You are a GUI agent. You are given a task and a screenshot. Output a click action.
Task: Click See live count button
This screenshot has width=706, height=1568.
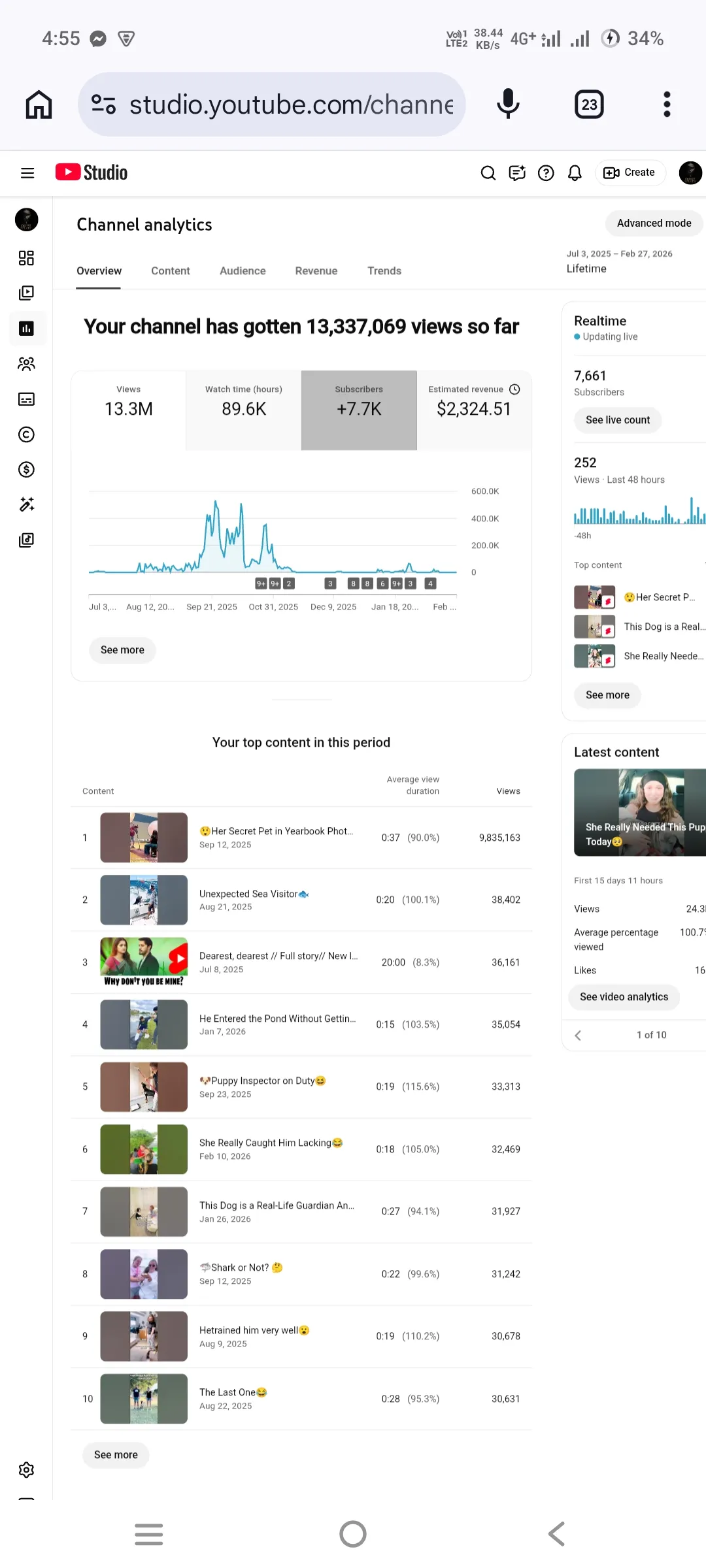click(x=618, y=420)
